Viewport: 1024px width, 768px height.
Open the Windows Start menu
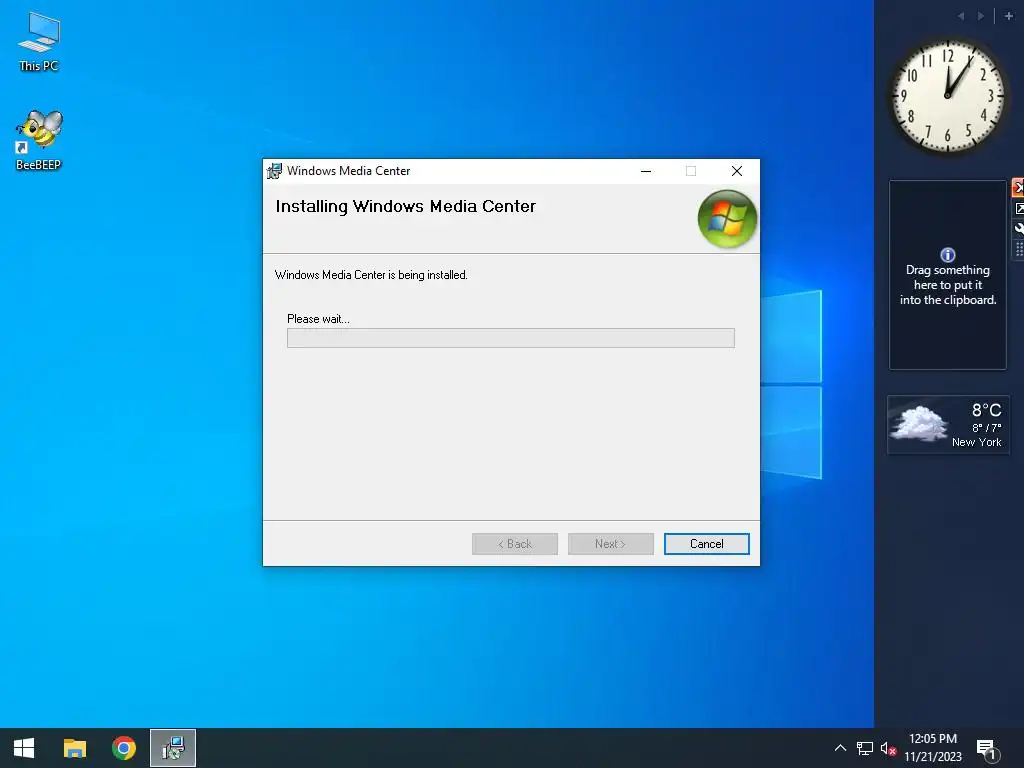(x=24, y=748)
